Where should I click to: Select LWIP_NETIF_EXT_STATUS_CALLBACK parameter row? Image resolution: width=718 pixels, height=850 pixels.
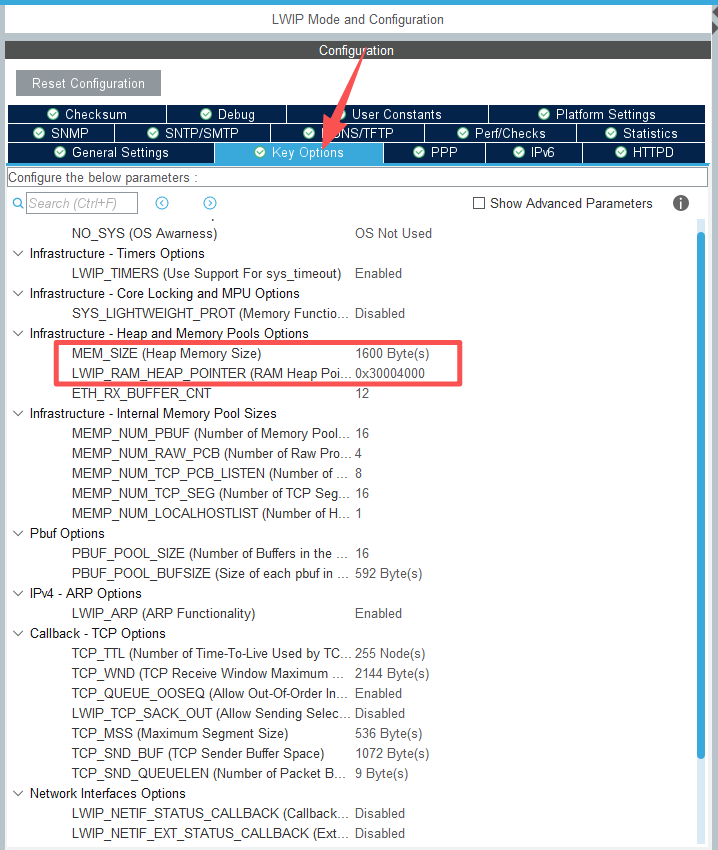[x=239, y=834]
